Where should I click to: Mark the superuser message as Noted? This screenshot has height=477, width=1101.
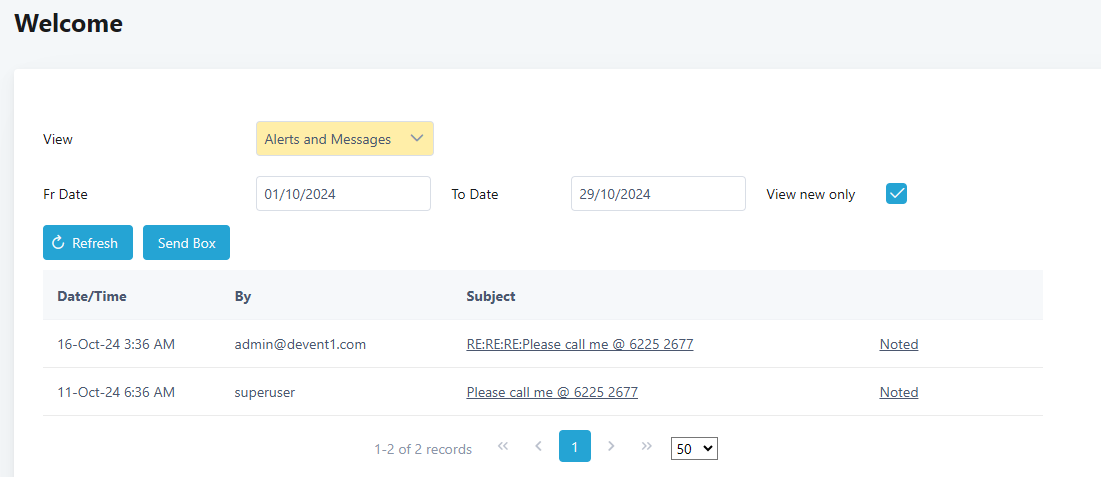coord(898,392)
